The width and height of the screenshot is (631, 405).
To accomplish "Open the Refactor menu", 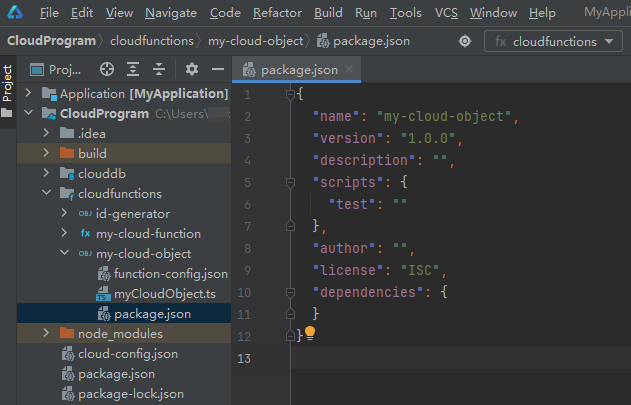I will tap(277, 13).
